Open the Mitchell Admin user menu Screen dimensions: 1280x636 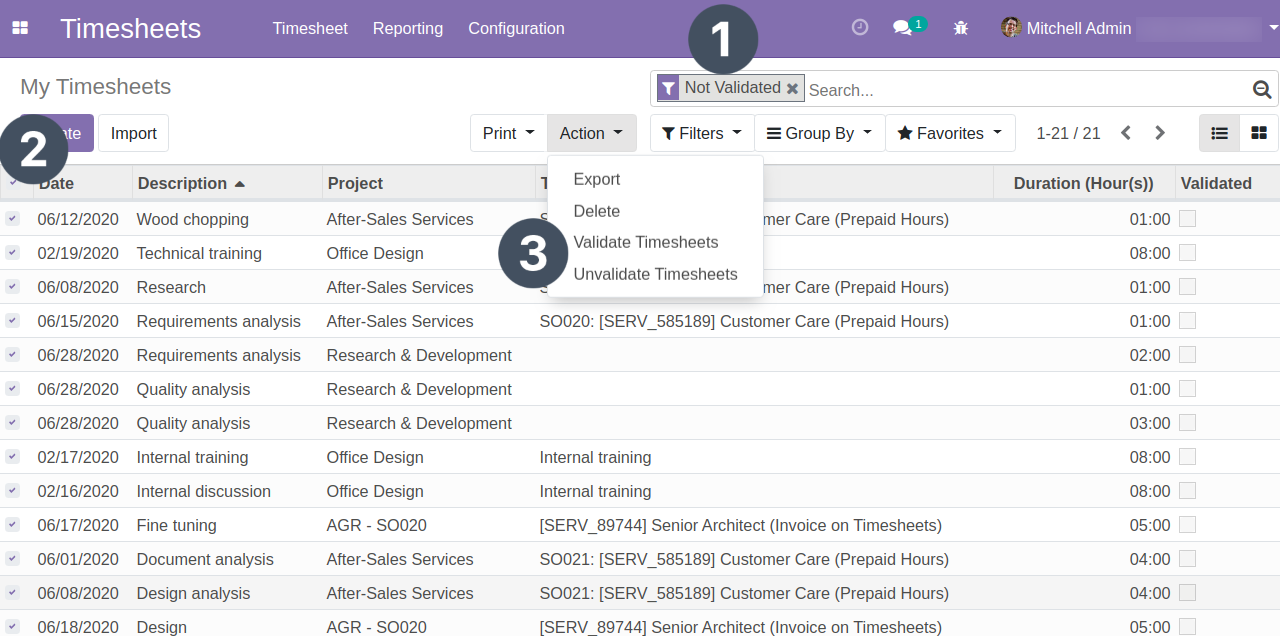coord(1140,28)
